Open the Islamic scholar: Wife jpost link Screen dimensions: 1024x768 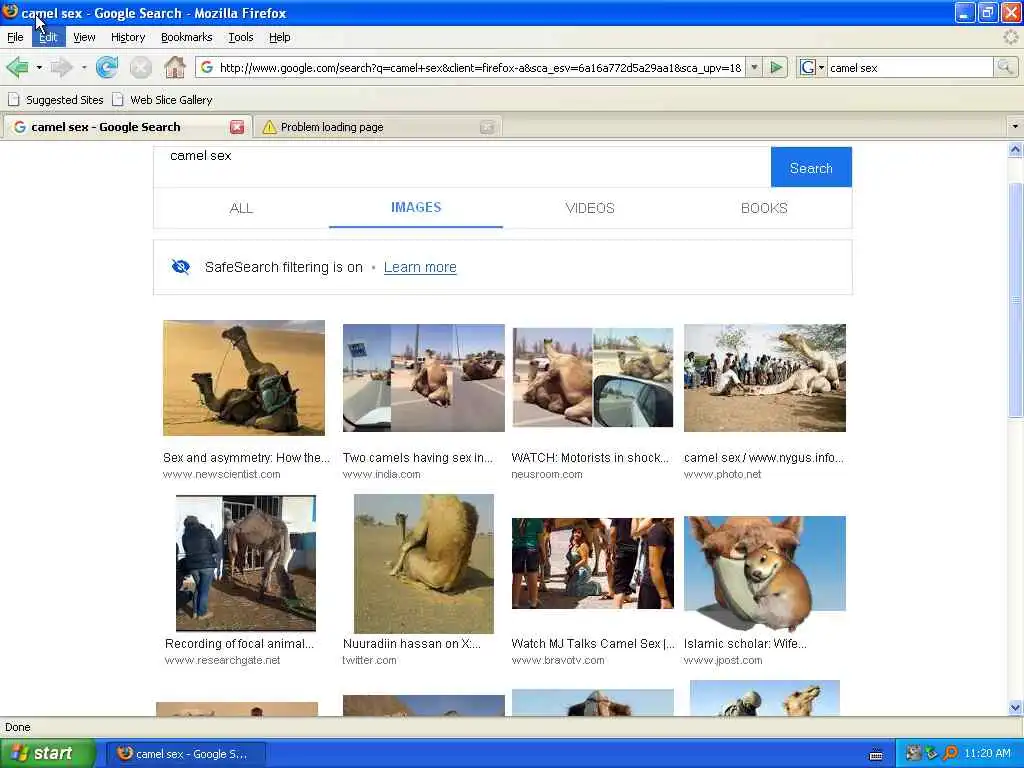745,644
